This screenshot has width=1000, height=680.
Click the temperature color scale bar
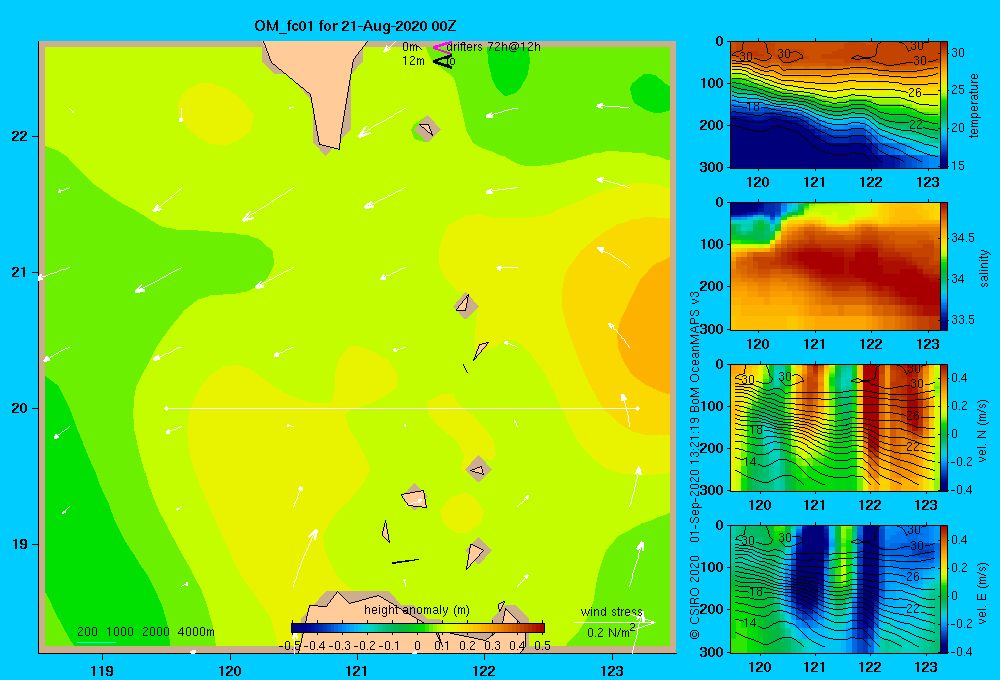[944, 105]
